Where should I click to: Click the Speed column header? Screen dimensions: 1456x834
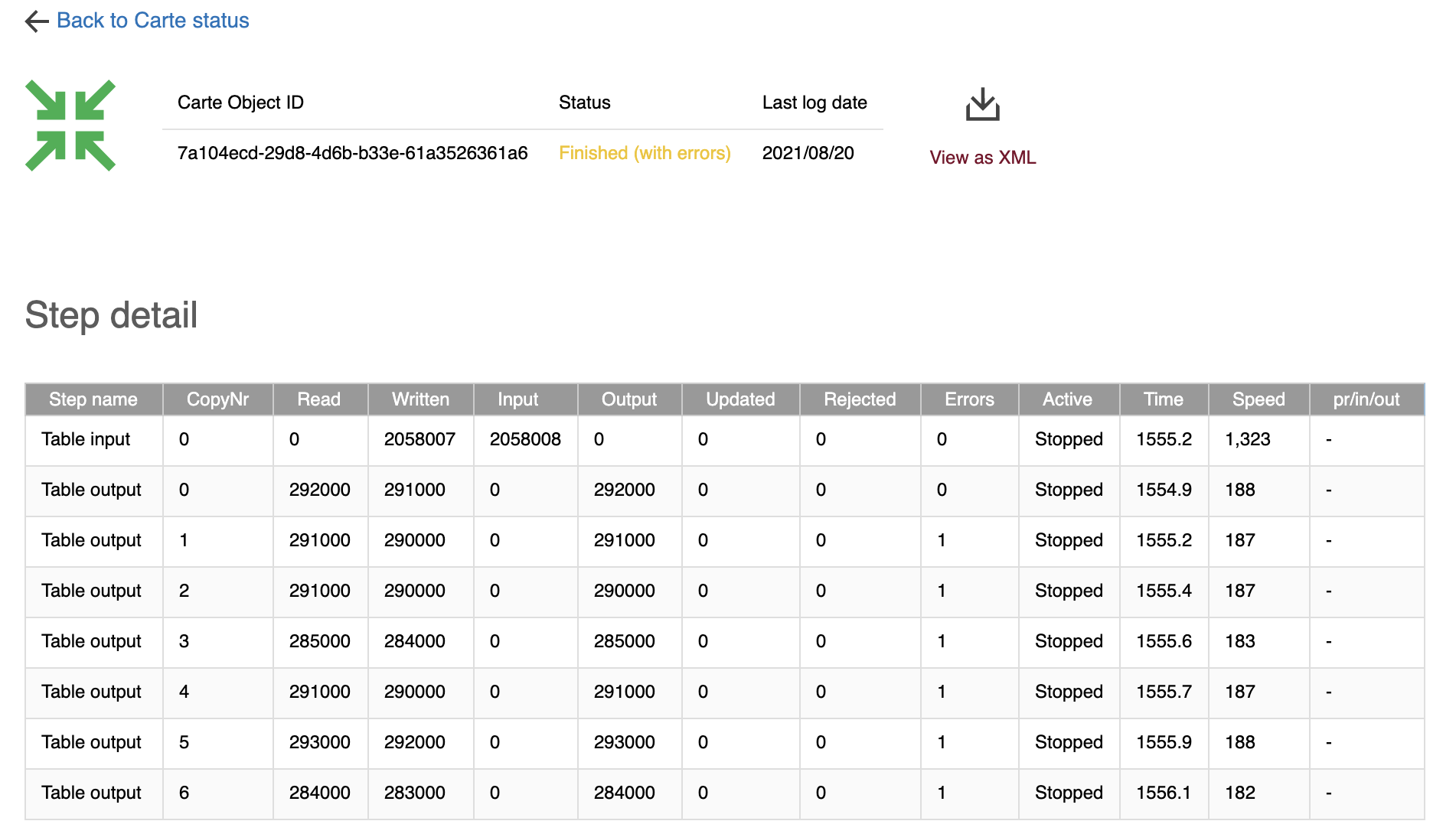point(1258,399)
